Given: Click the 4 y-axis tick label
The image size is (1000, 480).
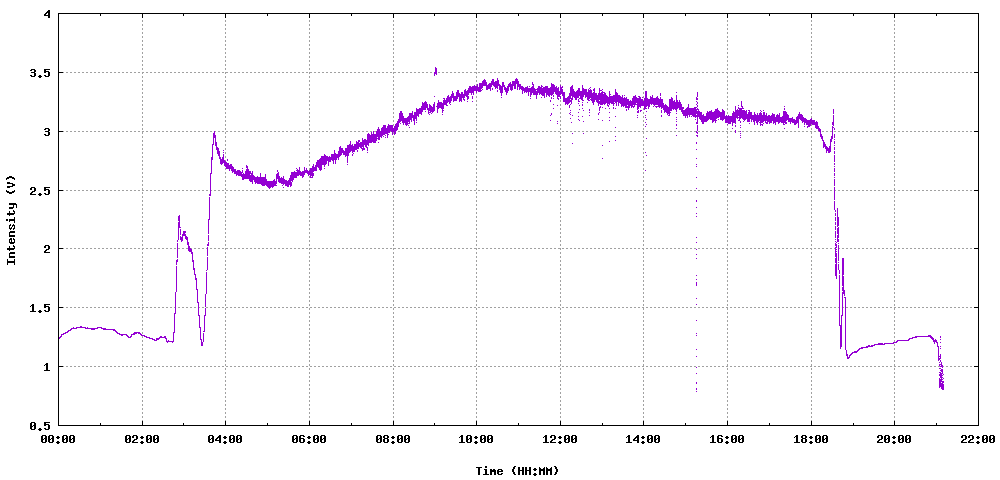Looking at the screenshot, I should (48, 14).
